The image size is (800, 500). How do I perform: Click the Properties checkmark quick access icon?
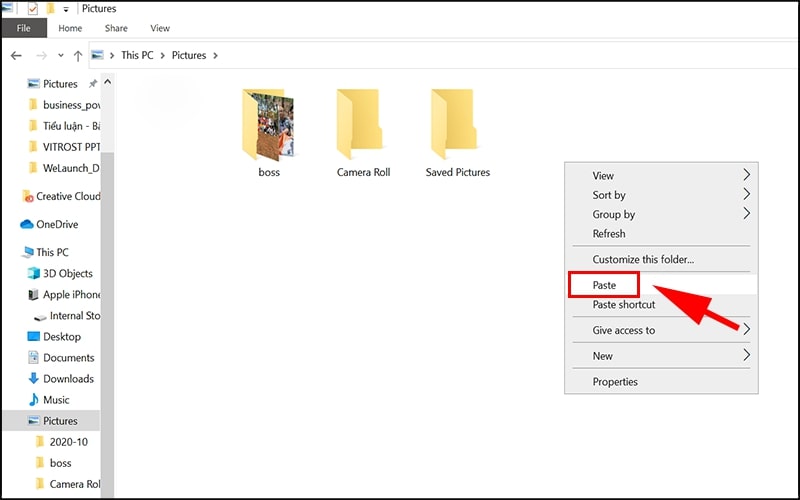[33, 8]
